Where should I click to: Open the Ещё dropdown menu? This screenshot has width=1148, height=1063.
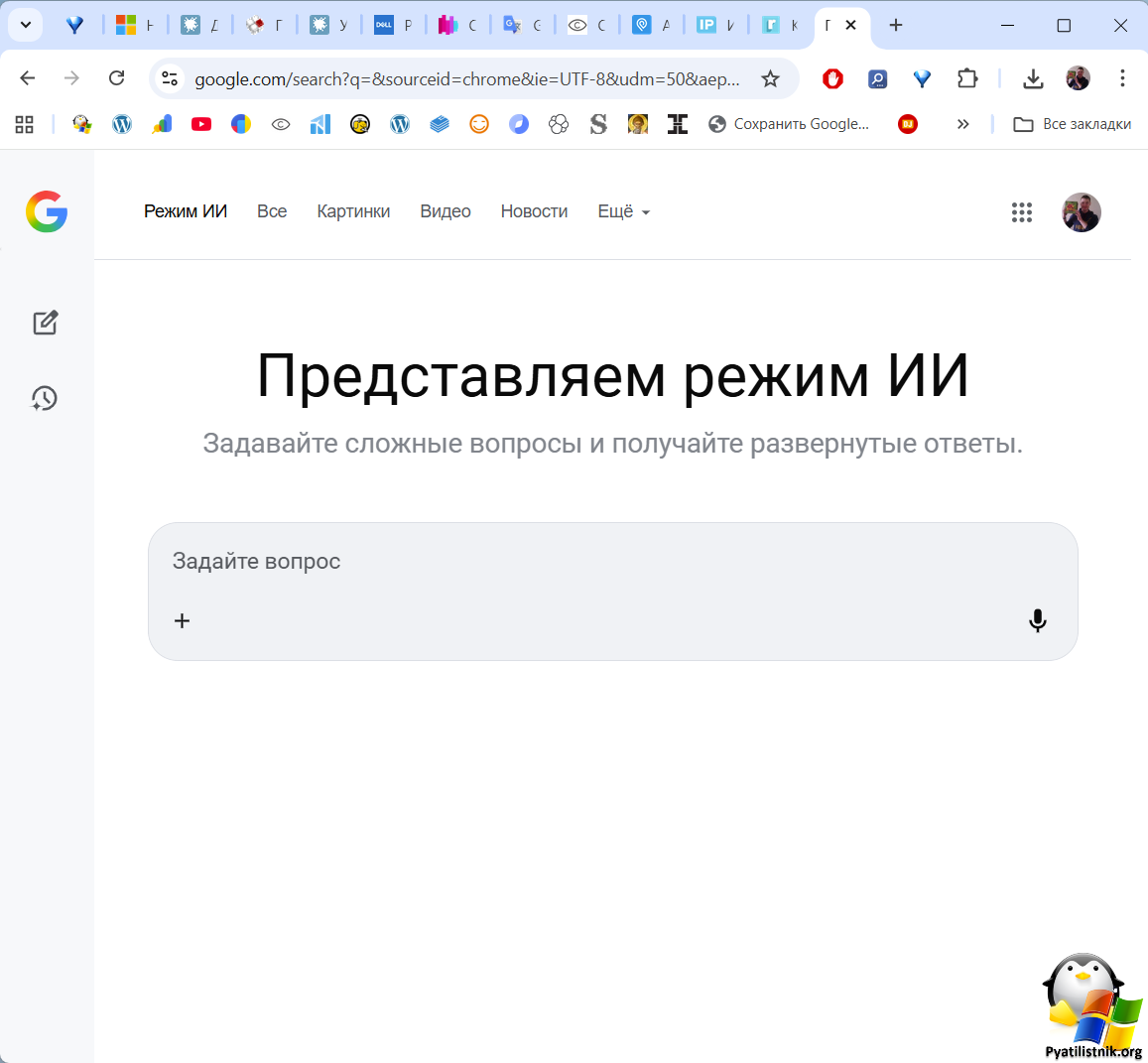[623, 211]
